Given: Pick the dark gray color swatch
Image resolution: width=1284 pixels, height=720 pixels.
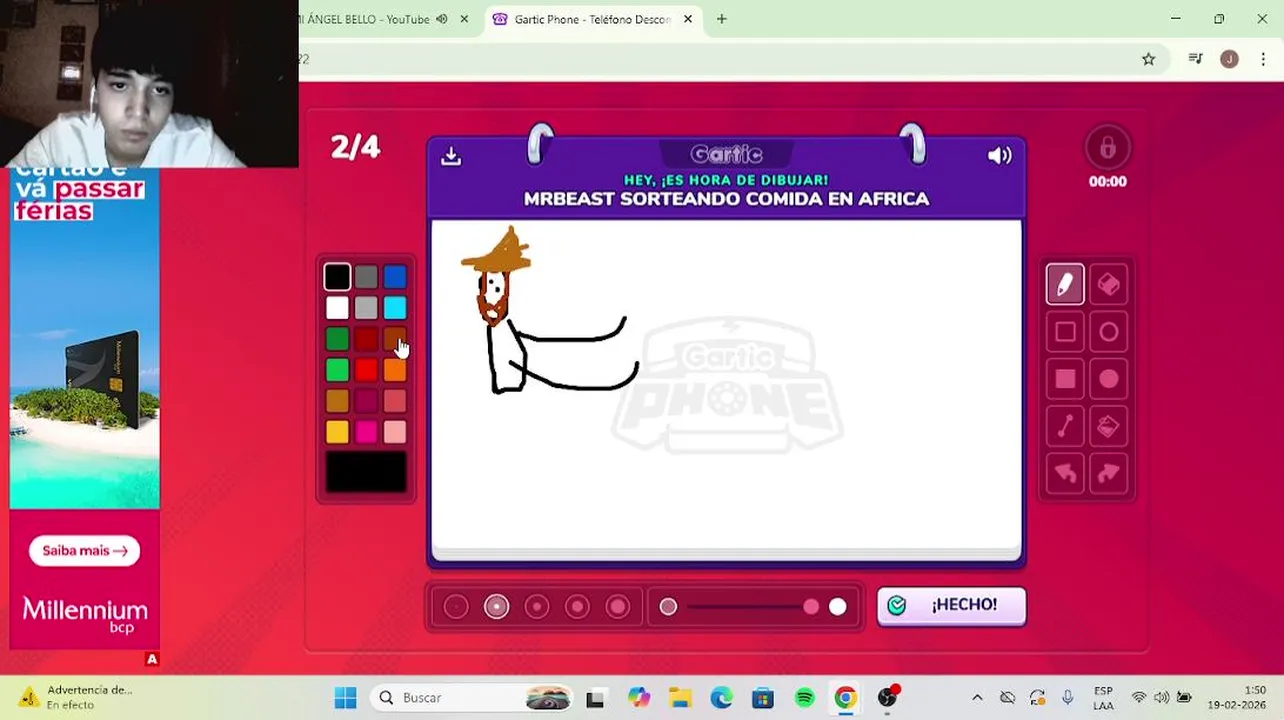Looking at the screenshot, I should (x=366, y=277).
